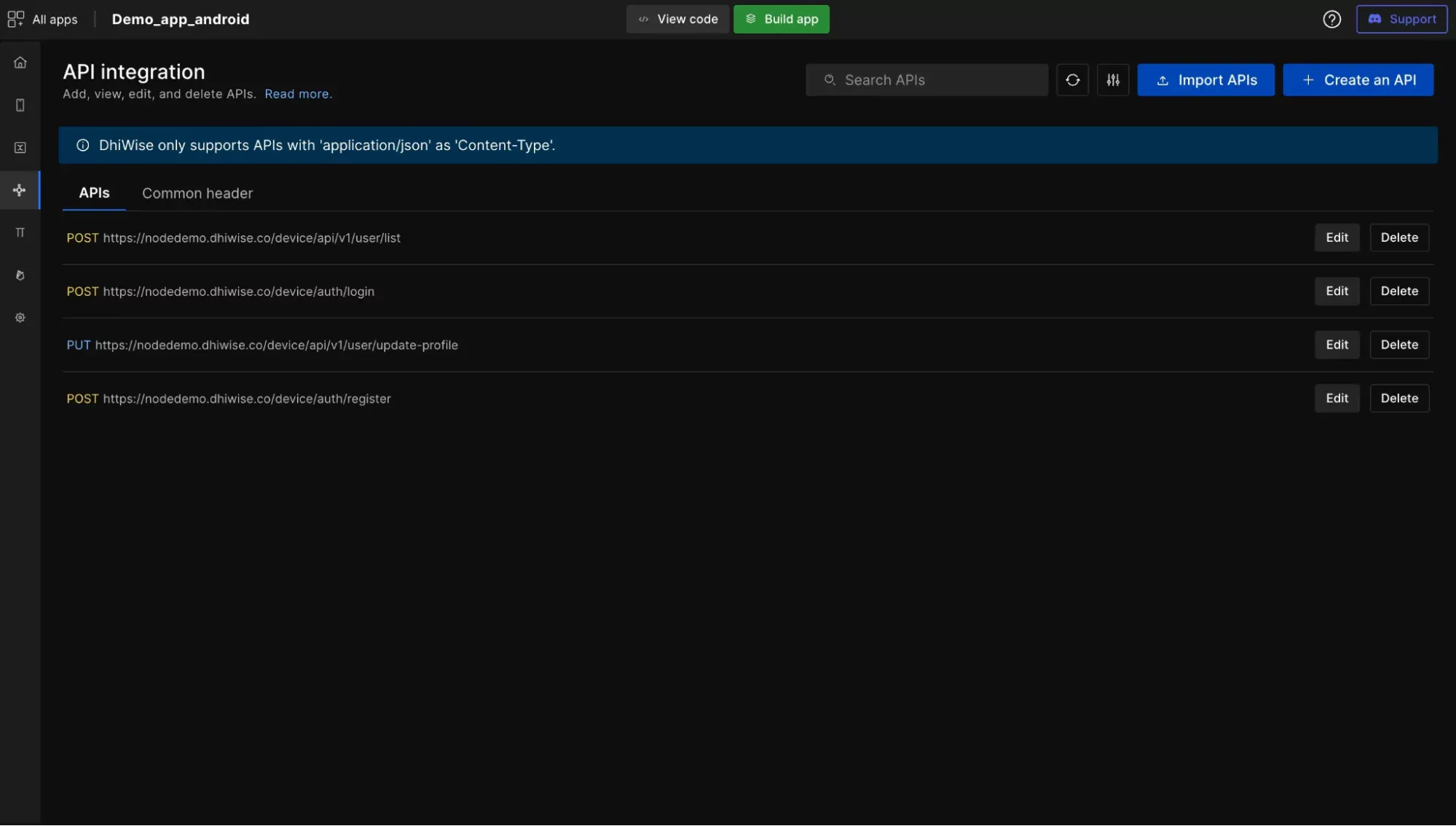Select the APIs tab
The image size is (1456, 826).
tap(94, 193)
